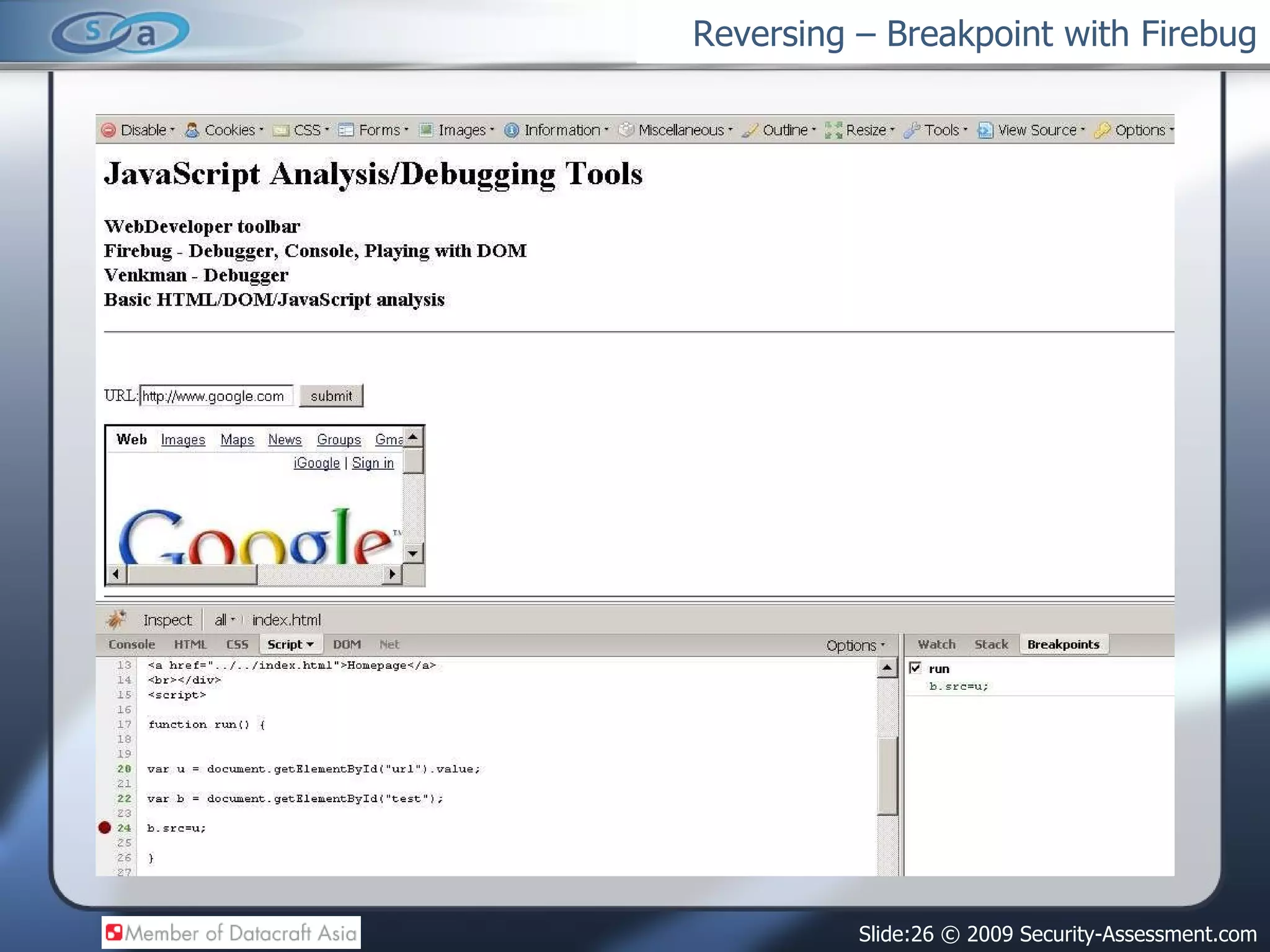Open Firebug panel Options dropdown
Screen dimensions: 1270x952
tap(855, 645)
